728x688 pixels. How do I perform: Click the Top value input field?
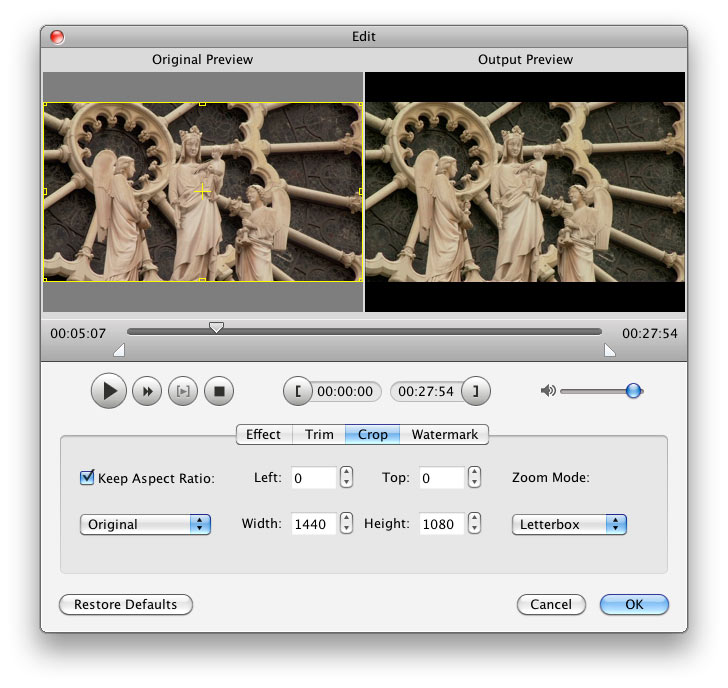tap(442, 478)
